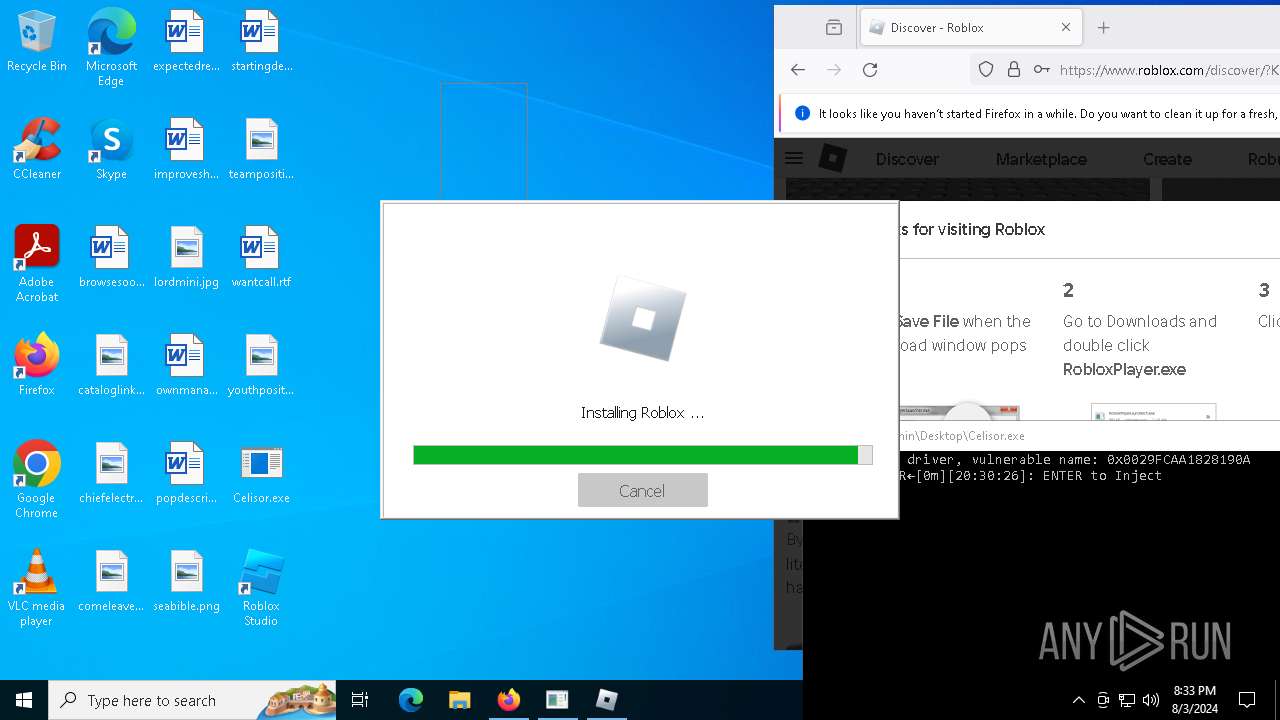The width and height of the screenshot is (1280, 720).
Task: Click the key saved-login icon in address bar
Action: click(1042, 70)
